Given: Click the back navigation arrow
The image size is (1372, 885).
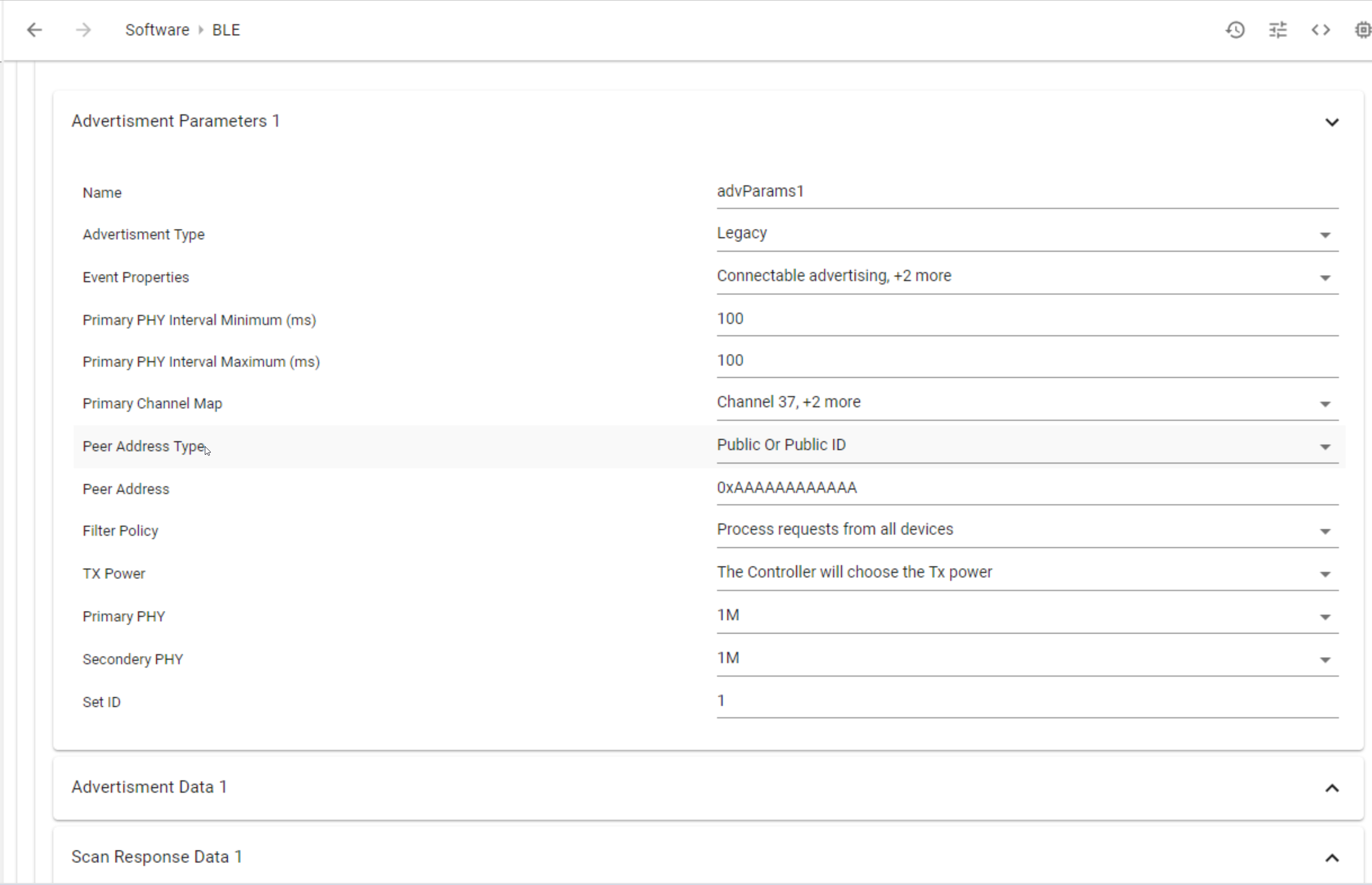Looking at the screenshot, I should [34, 30].
